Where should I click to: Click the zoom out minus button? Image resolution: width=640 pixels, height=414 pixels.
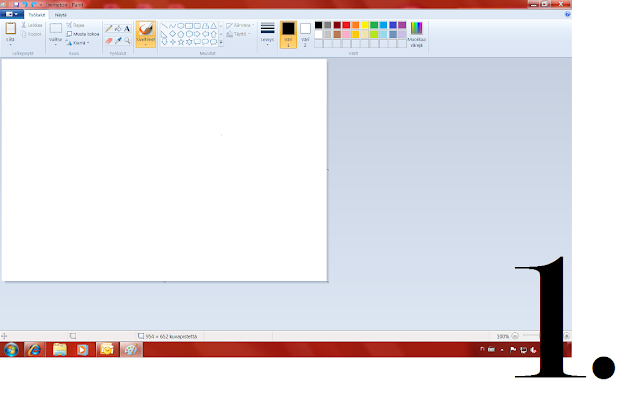point(515,336)
